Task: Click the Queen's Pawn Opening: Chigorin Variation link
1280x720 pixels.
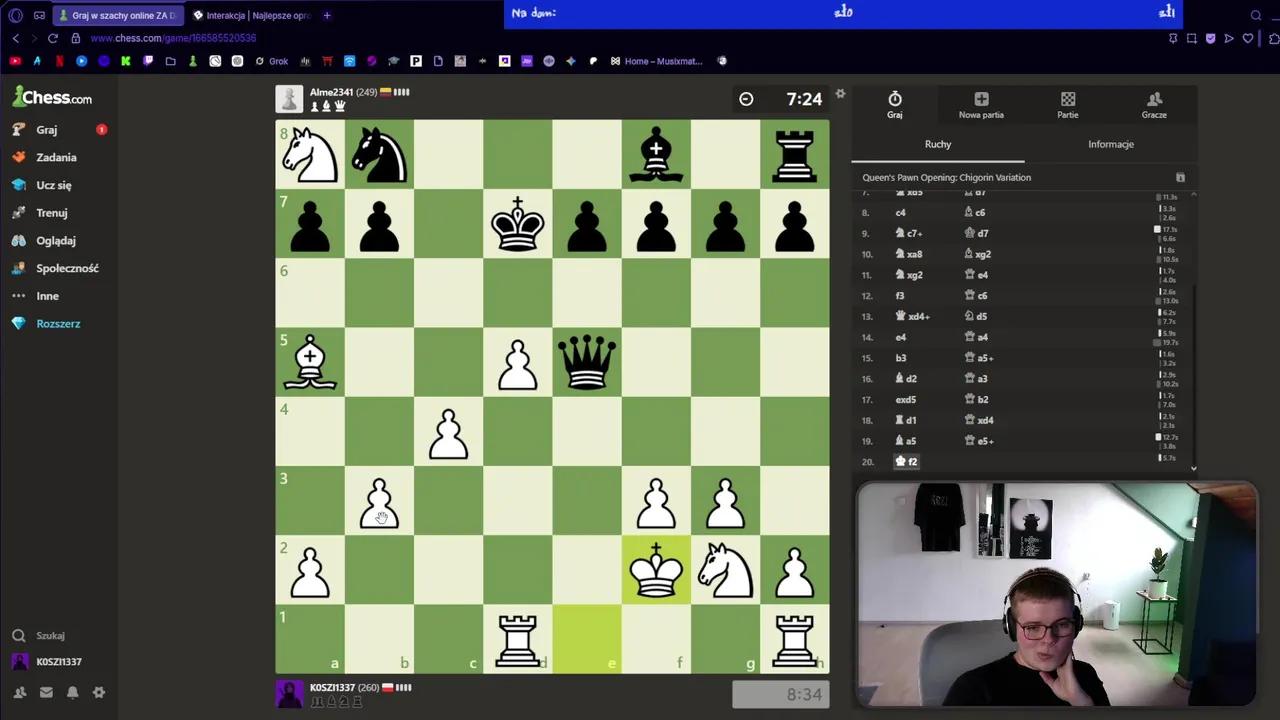Action: [x=946, y=178]
